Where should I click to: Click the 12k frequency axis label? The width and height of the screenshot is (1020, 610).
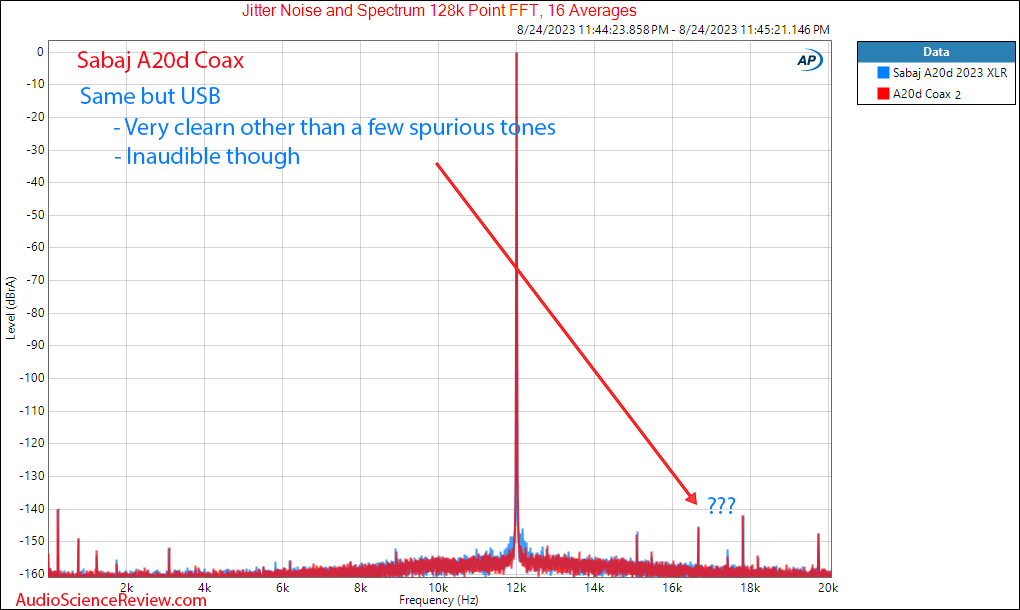click(516, 588)
